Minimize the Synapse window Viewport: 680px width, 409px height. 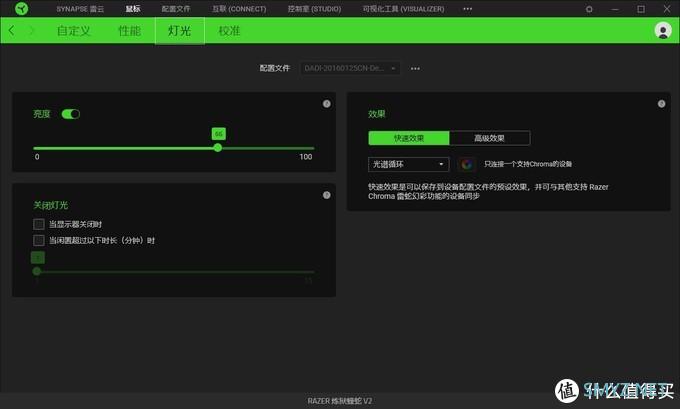[x=615, y=9]
